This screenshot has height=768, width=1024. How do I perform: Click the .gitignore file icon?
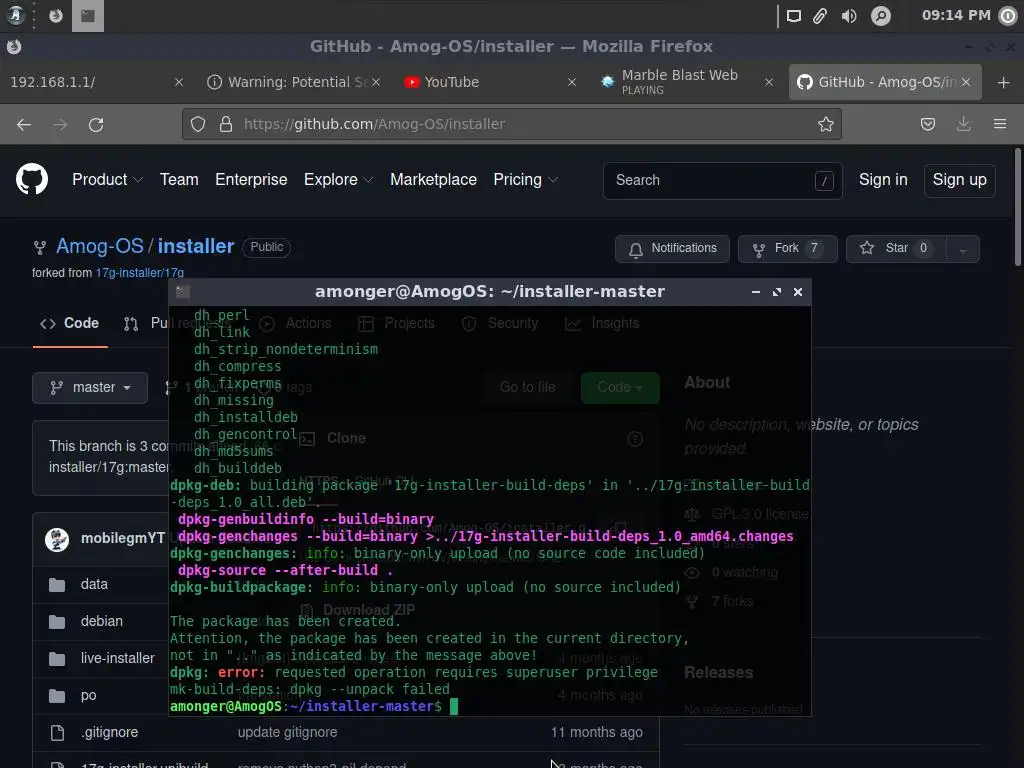click(x=57, y=733)
